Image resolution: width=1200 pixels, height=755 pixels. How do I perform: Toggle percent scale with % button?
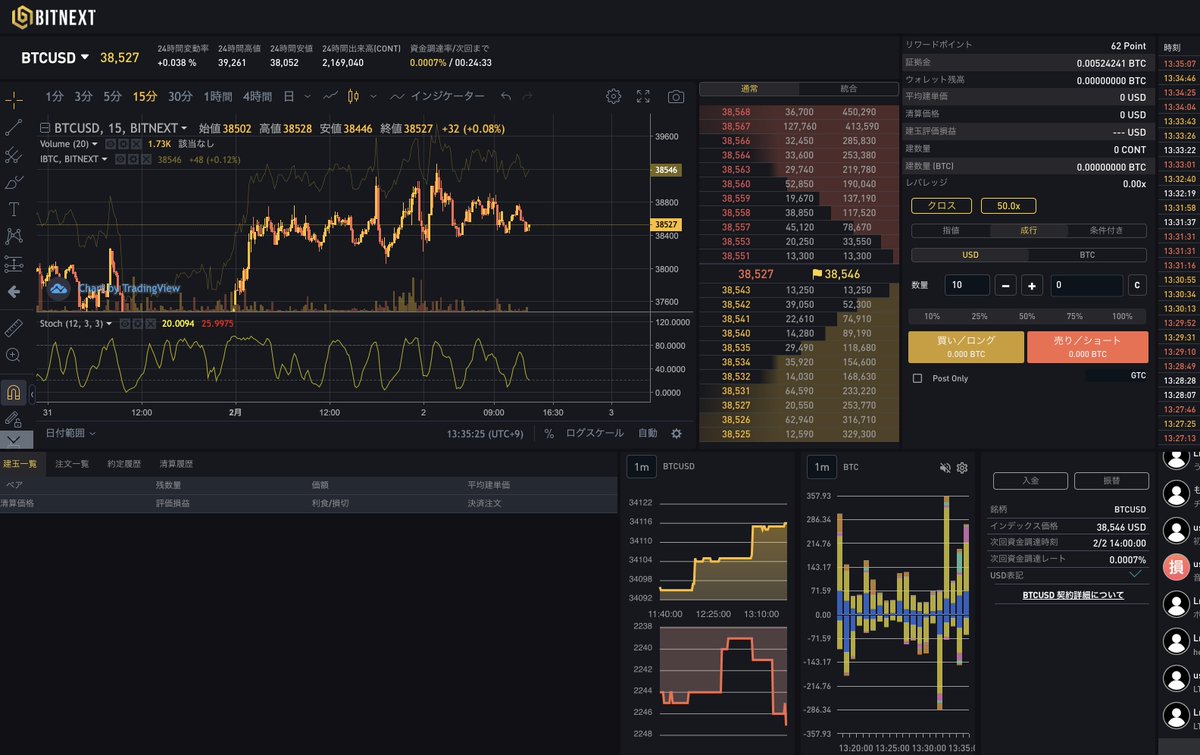[x=549, y=433]
